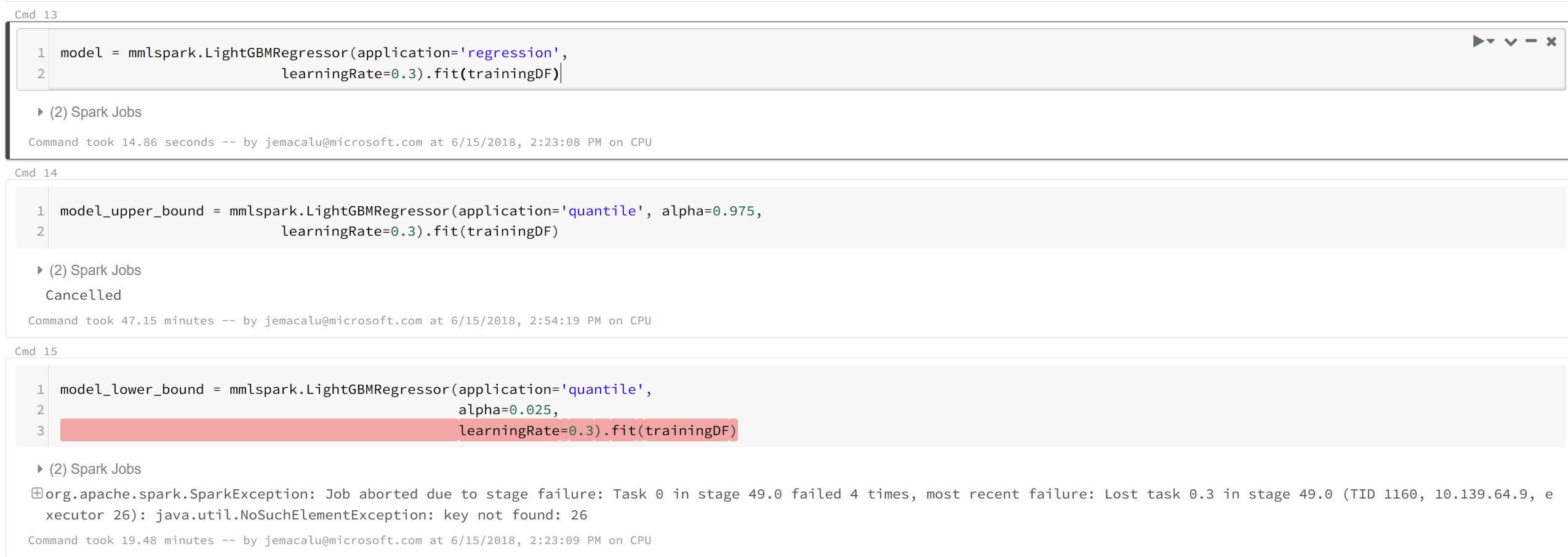Select the 'quantile' string in Cmd 15 code

pos(602,389)
